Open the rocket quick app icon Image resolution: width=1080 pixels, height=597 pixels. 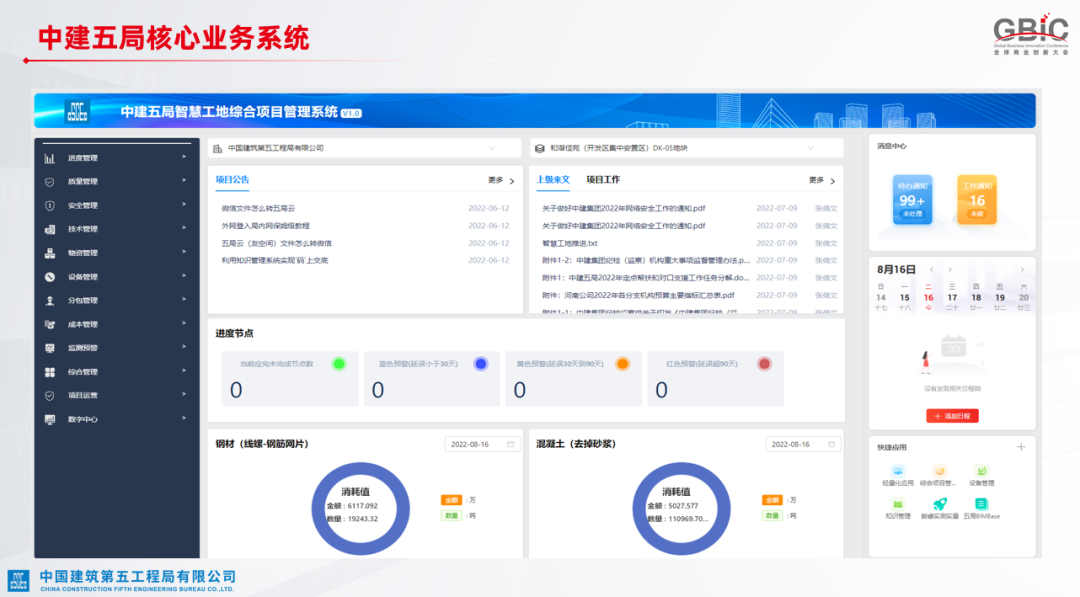(x=939, y=504)
